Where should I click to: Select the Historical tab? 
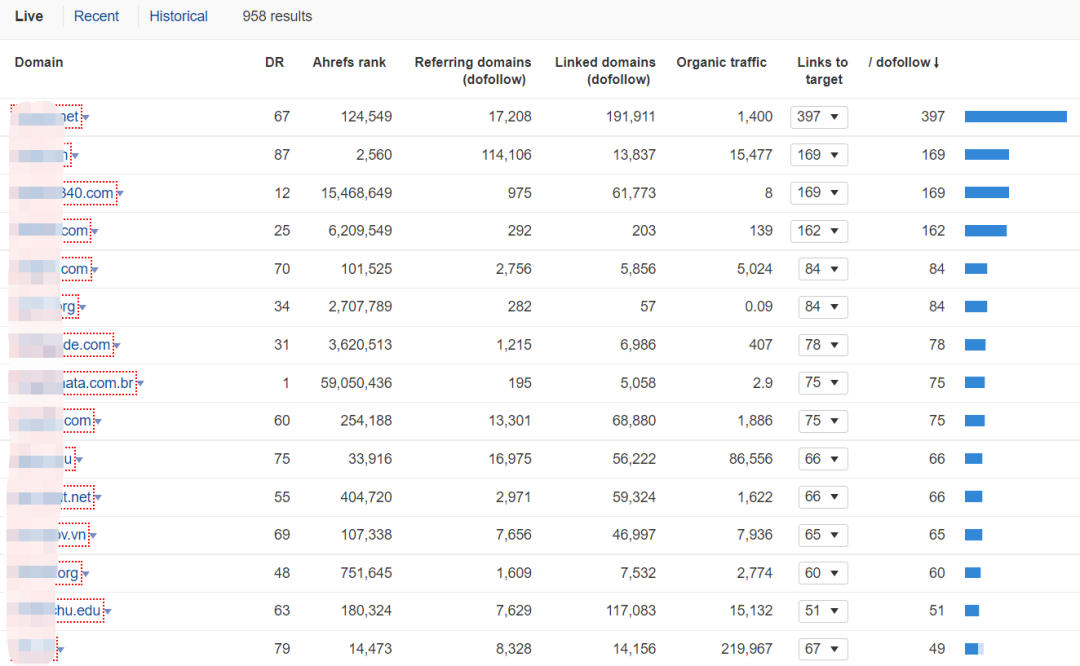click(x=178, y=16)
